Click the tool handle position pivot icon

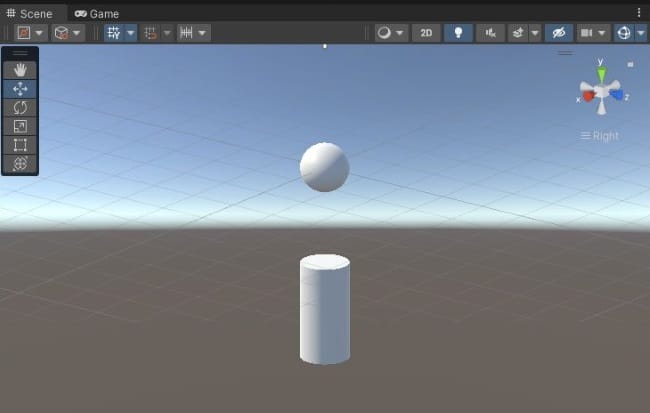(x=24, y=33)
